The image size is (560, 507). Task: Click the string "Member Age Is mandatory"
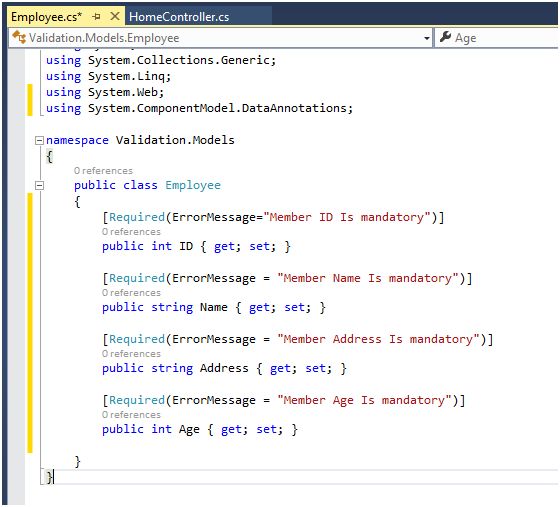click(x=364, y=400)
